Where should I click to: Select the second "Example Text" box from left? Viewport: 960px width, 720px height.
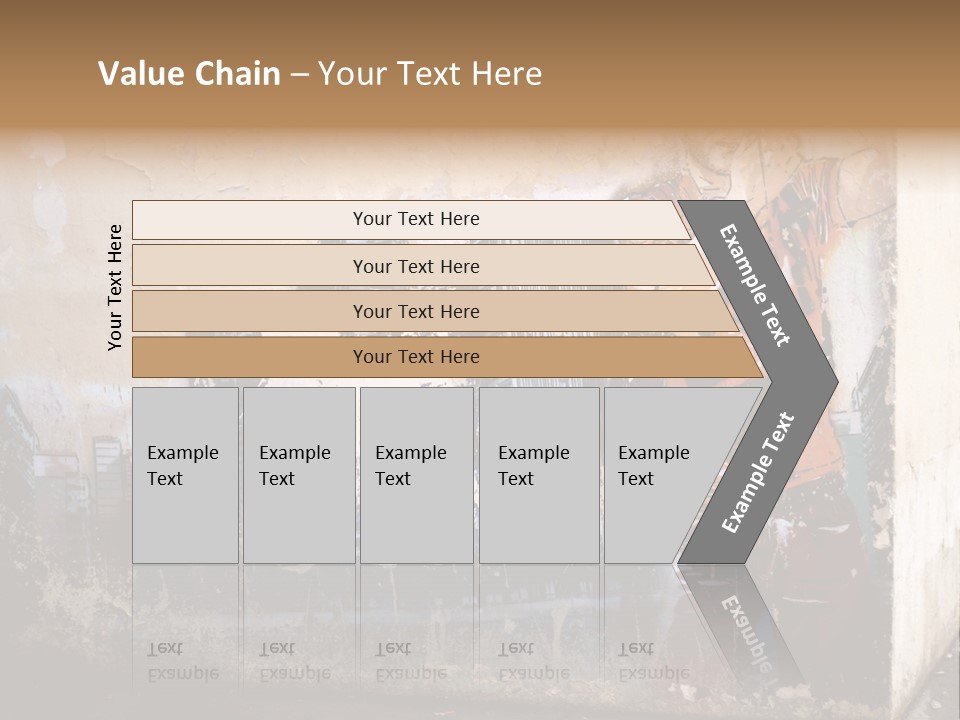pos(298,475)
